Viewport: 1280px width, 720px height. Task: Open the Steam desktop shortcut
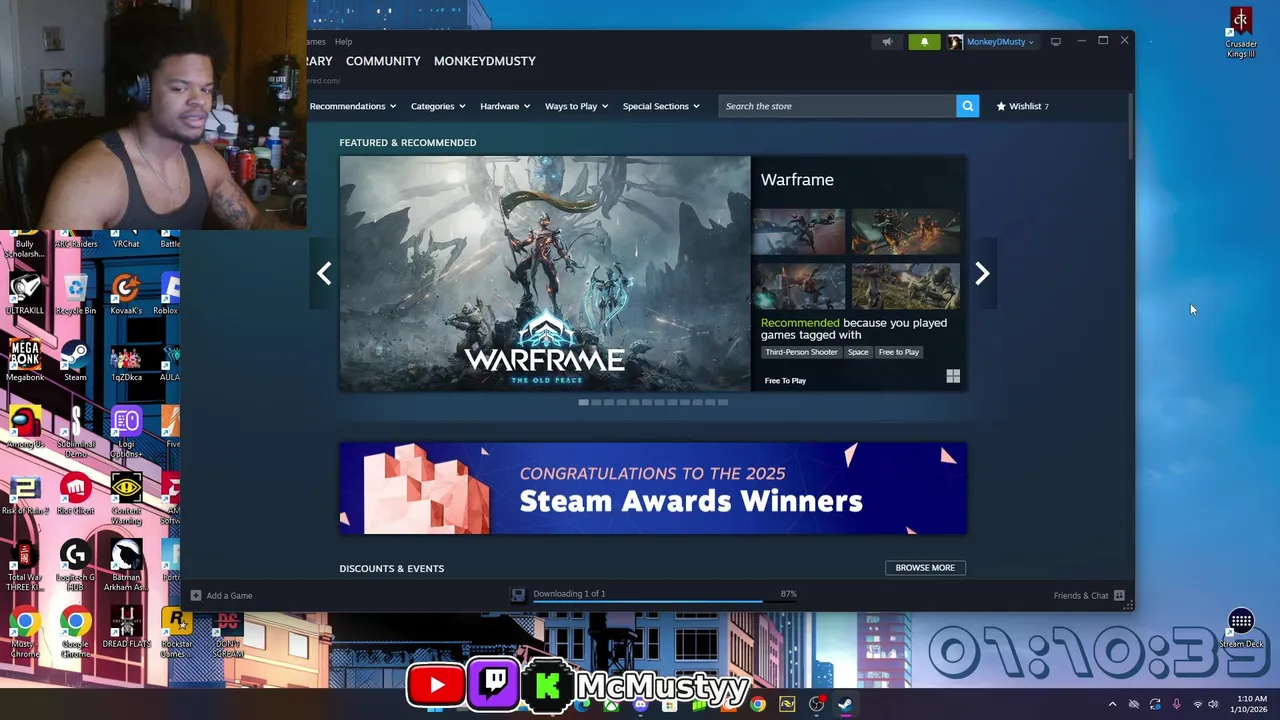tap(75, 361)
